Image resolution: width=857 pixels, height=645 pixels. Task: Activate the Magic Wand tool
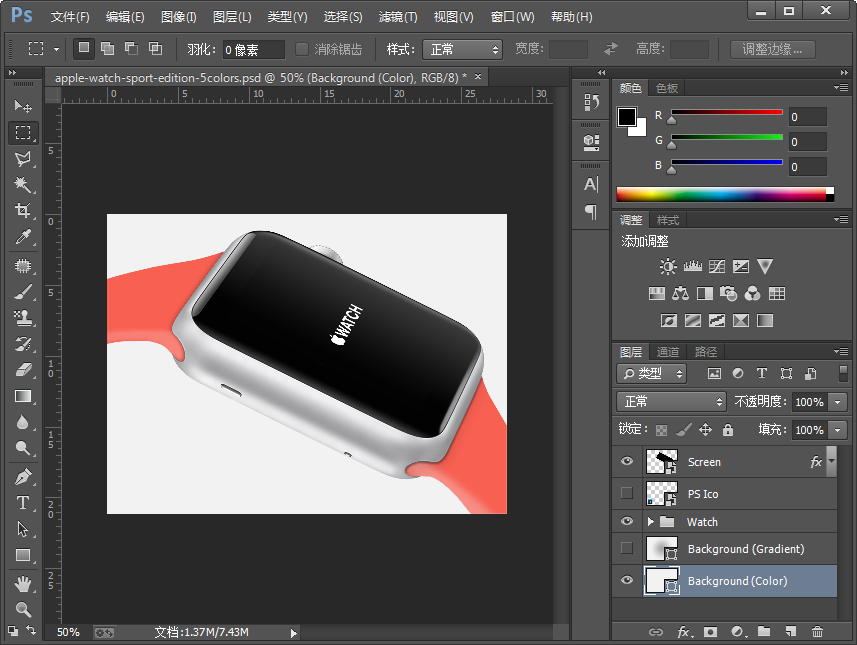23,185
